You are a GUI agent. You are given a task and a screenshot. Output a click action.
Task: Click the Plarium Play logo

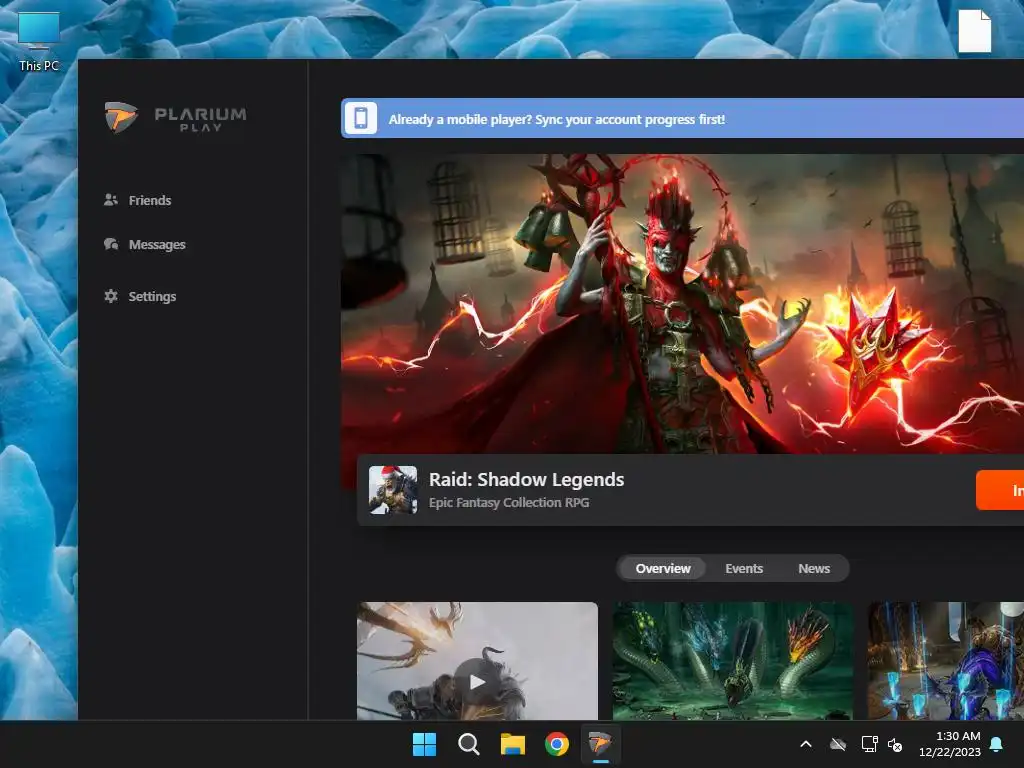[x=176, y=118]
